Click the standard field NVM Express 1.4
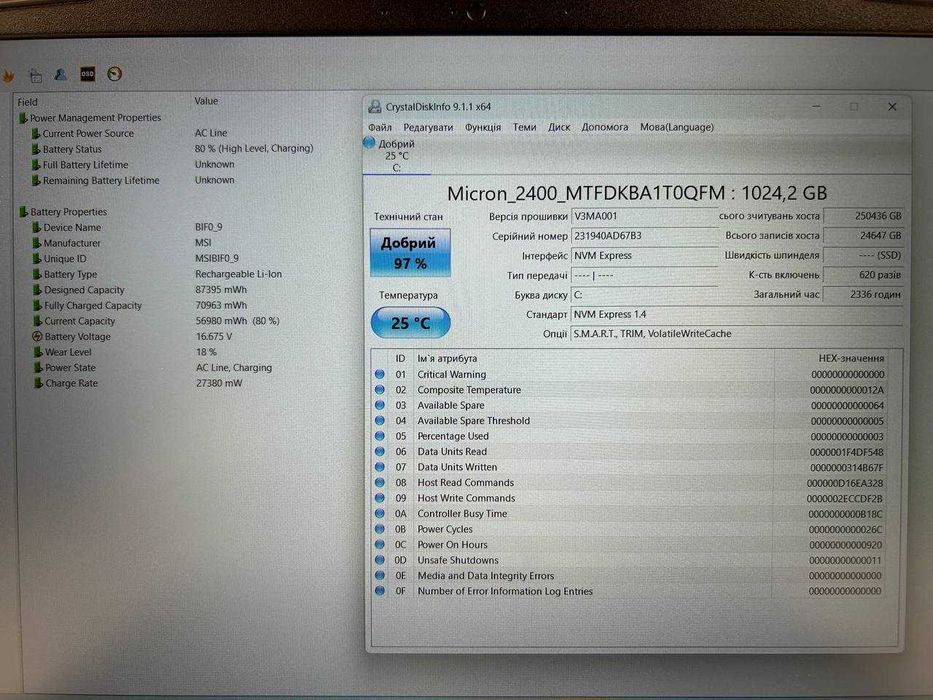 [x=737, y=314]
